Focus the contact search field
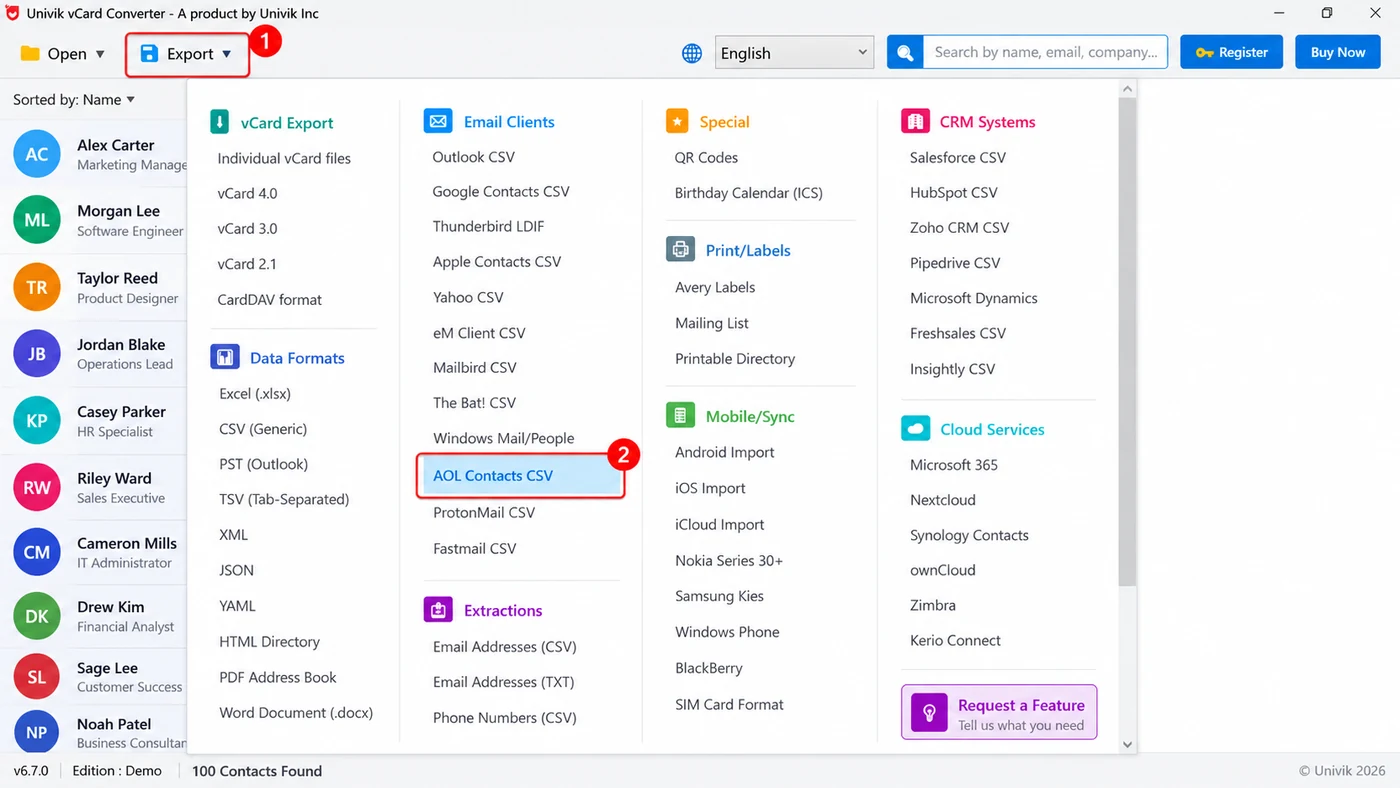Screen dimensions: 1400x788 click(x=1045, y=53)
